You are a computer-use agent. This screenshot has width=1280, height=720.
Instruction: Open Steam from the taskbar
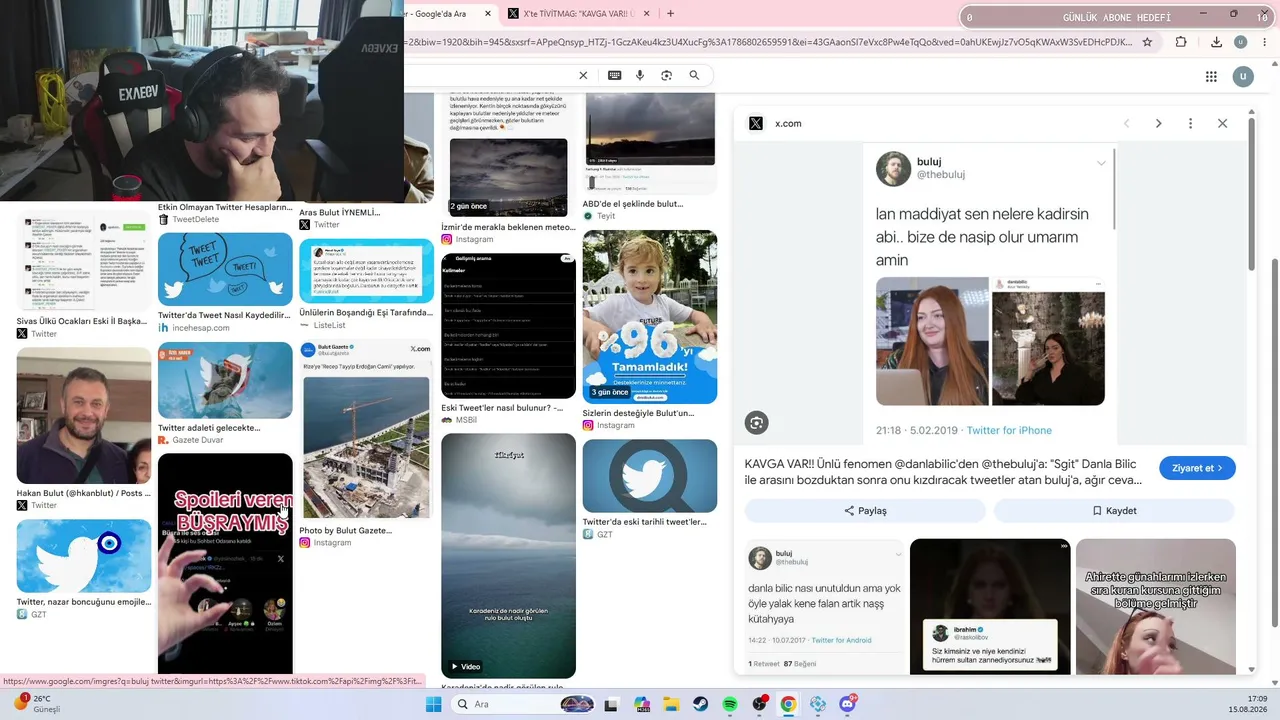coord(701,704)
